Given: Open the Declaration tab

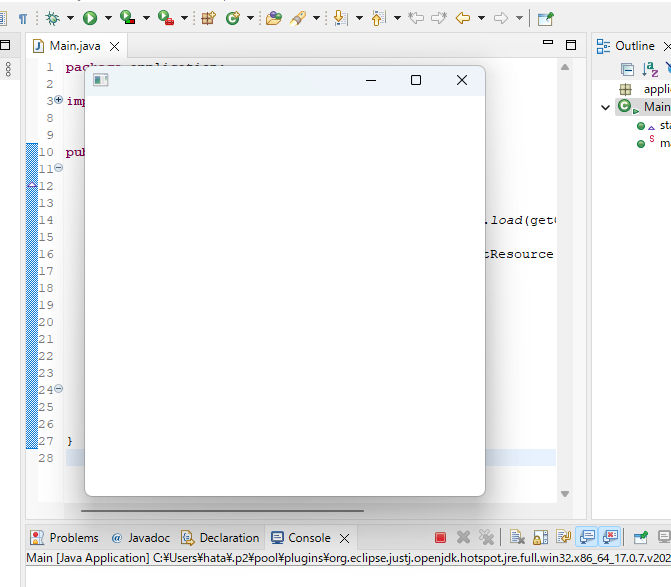Looking at the screenshot, I should point(220,538).
